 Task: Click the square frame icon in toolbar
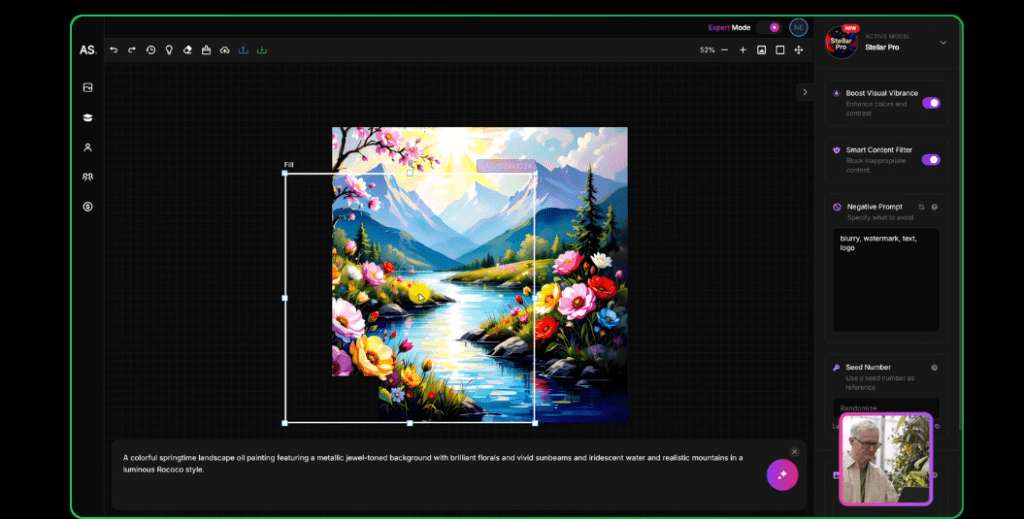pyautogui.click(x=780, y=50)
